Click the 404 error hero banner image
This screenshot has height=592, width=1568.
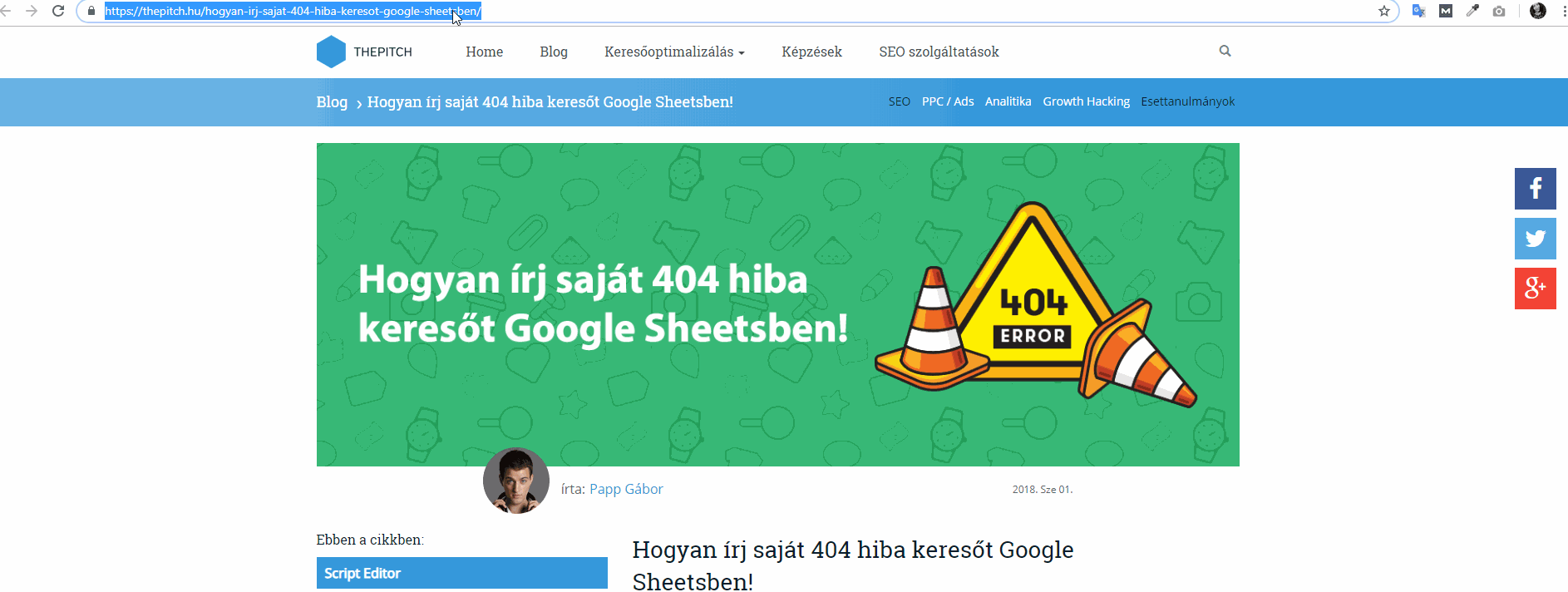click(x=778, y=304)
